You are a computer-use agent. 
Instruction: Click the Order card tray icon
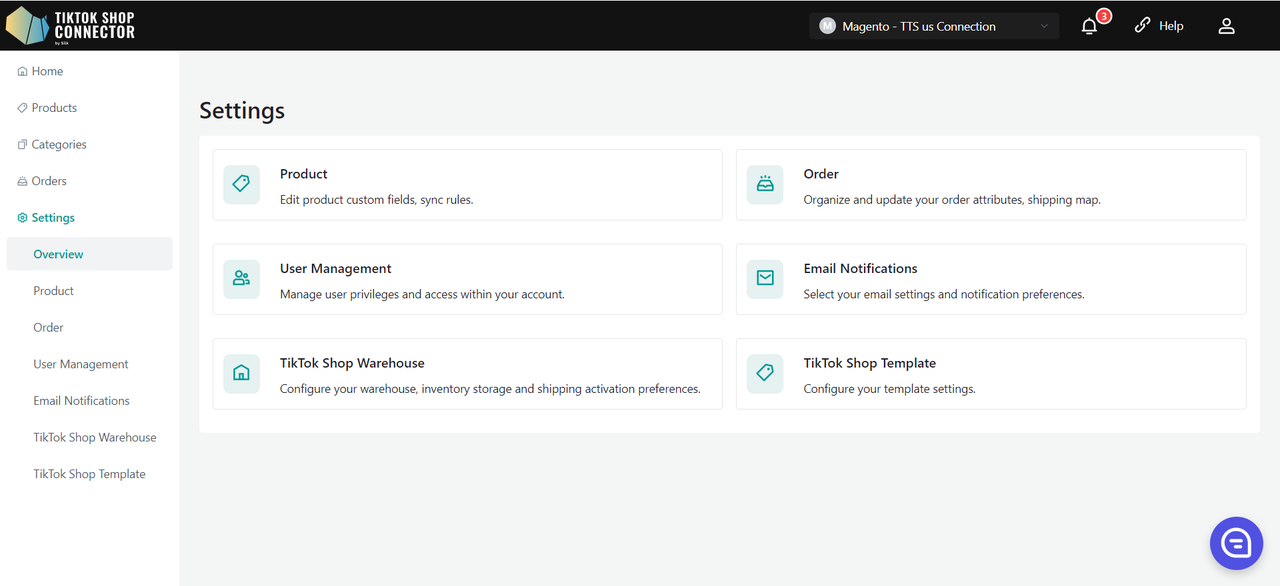point(765,184)
